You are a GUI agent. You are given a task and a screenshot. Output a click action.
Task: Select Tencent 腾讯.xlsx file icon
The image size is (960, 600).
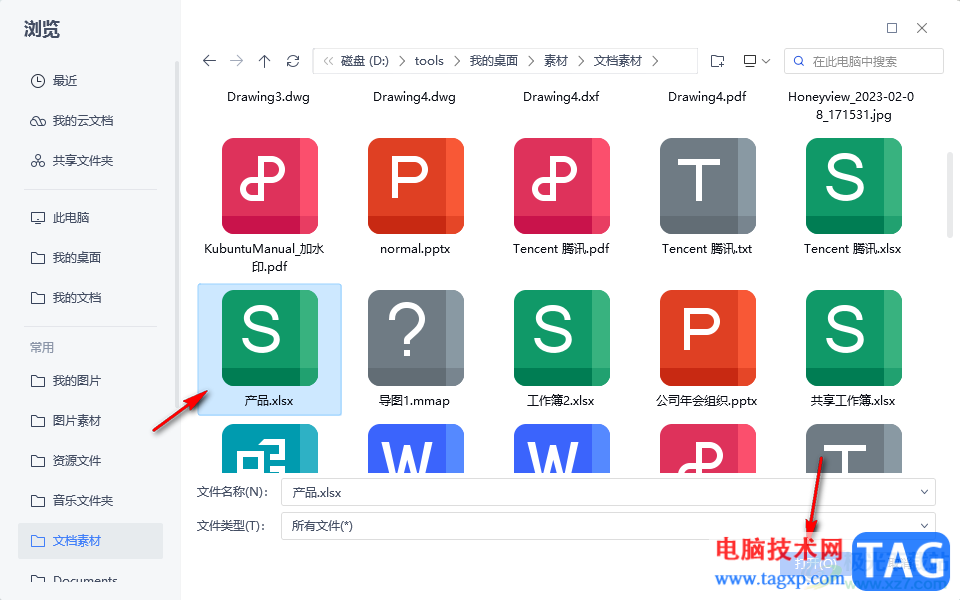point(853,186)
